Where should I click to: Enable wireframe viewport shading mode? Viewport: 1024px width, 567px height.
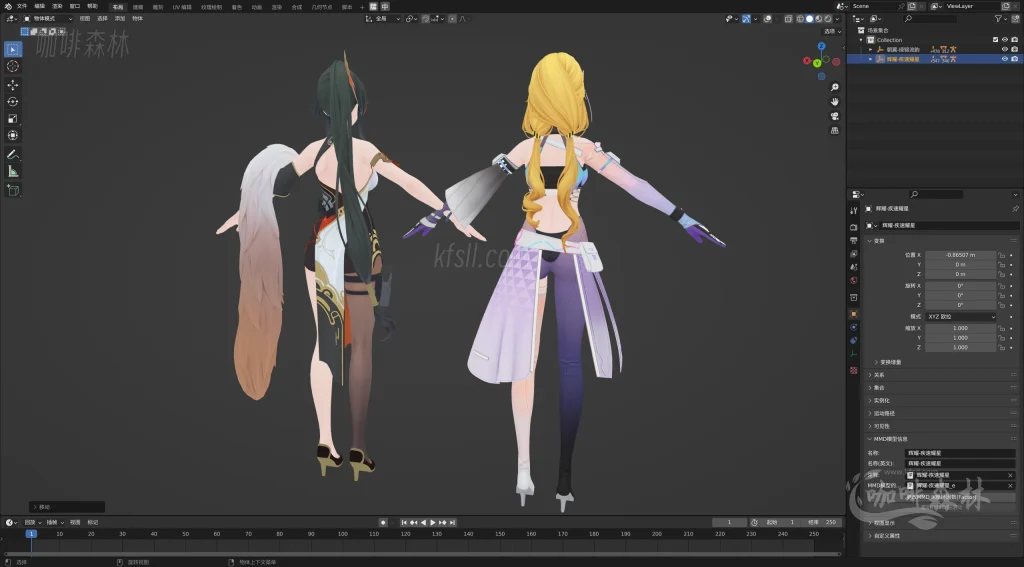point(800,19)
